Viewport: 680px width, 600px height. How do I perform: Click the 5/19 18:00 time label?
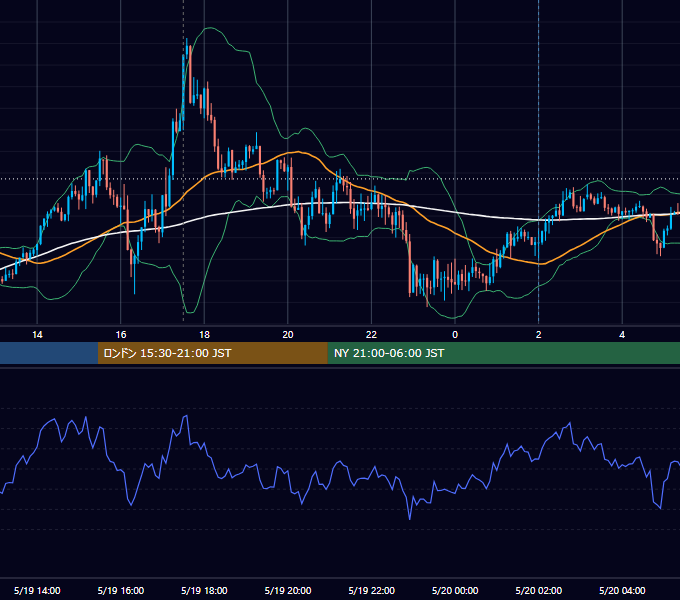[204, 590]
